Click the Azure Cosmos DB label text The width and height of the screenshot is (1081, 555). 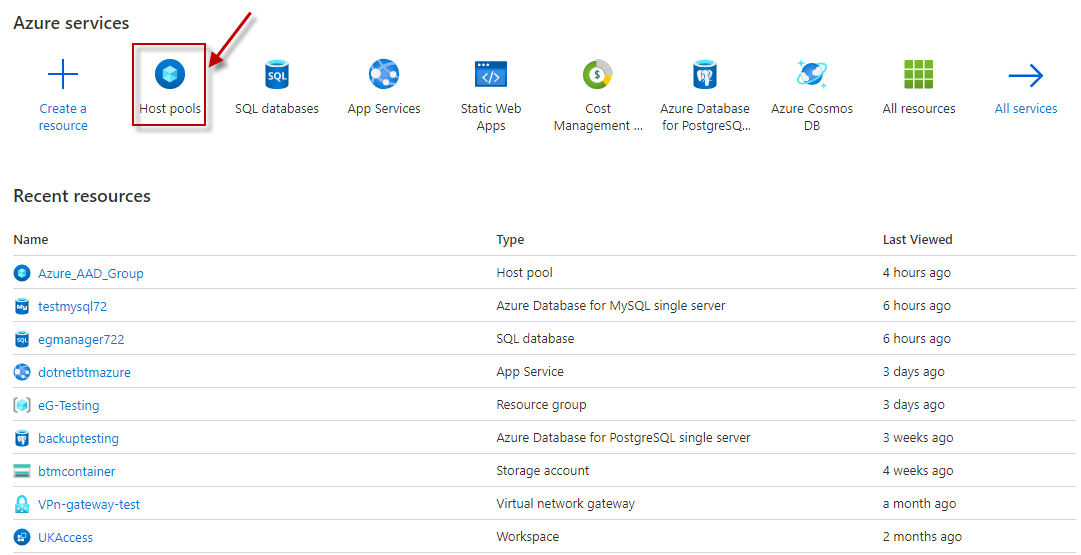[x=811, y=117]
